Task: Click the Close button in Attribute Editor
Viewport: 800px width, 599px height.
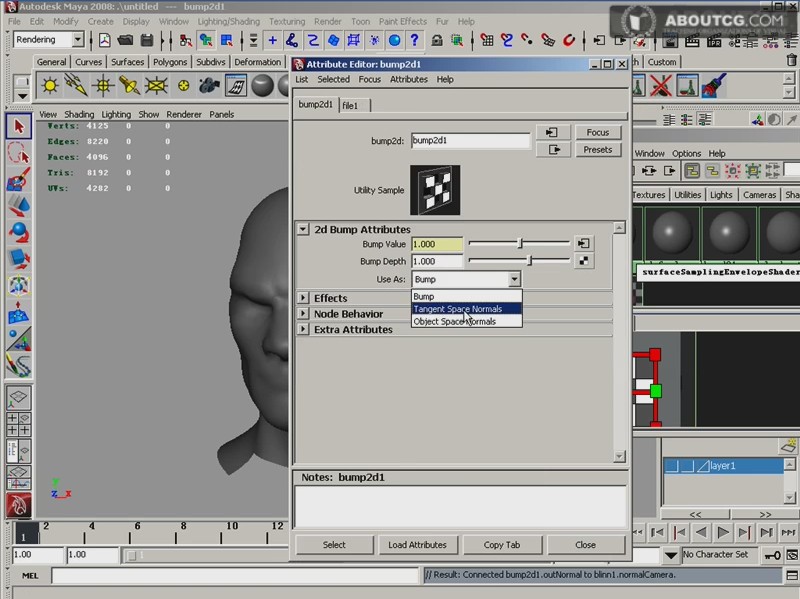Action: tap(586, 545)
